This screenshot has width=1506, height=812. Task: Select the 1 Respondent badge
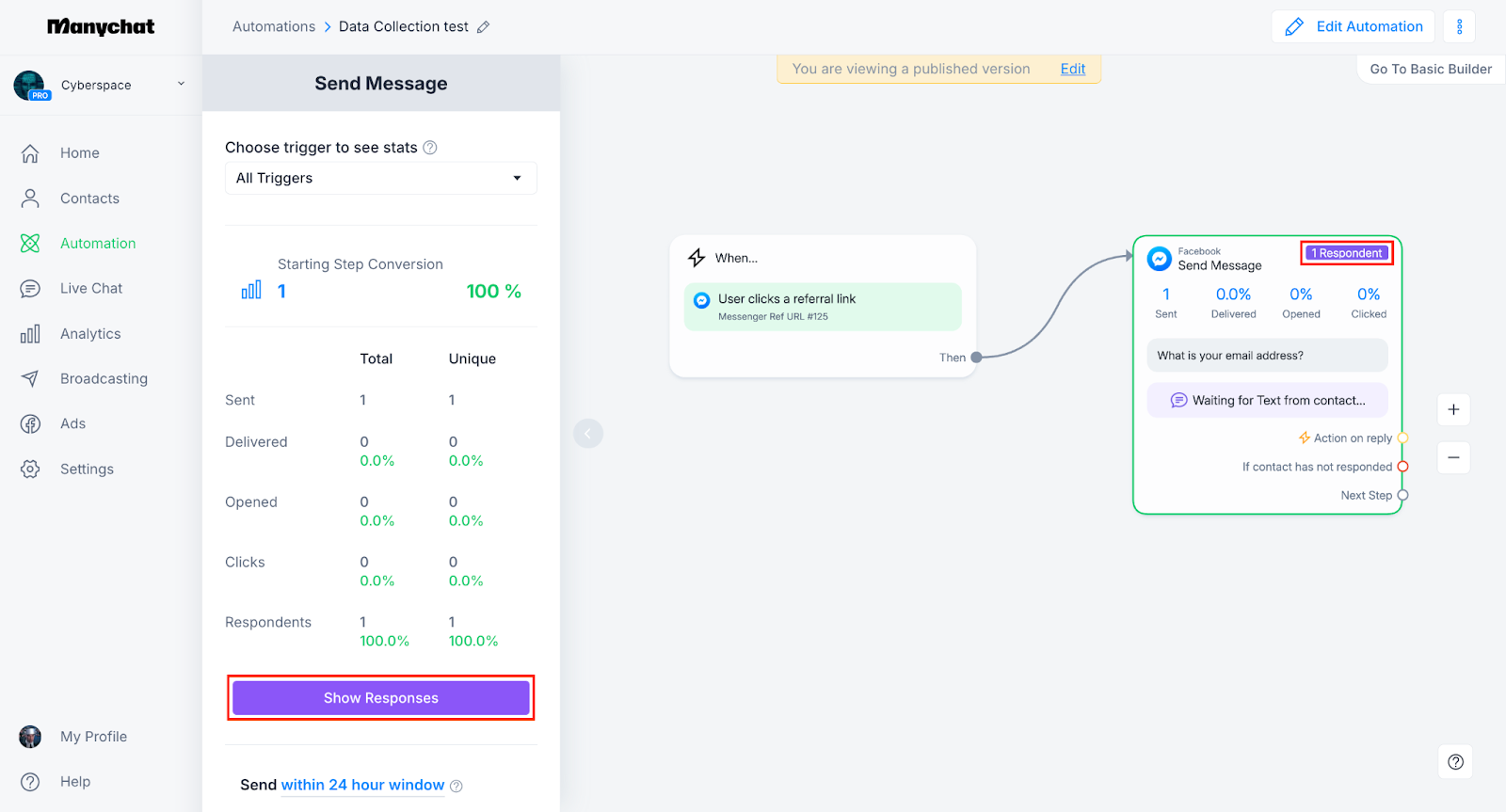click(1347, 253)
